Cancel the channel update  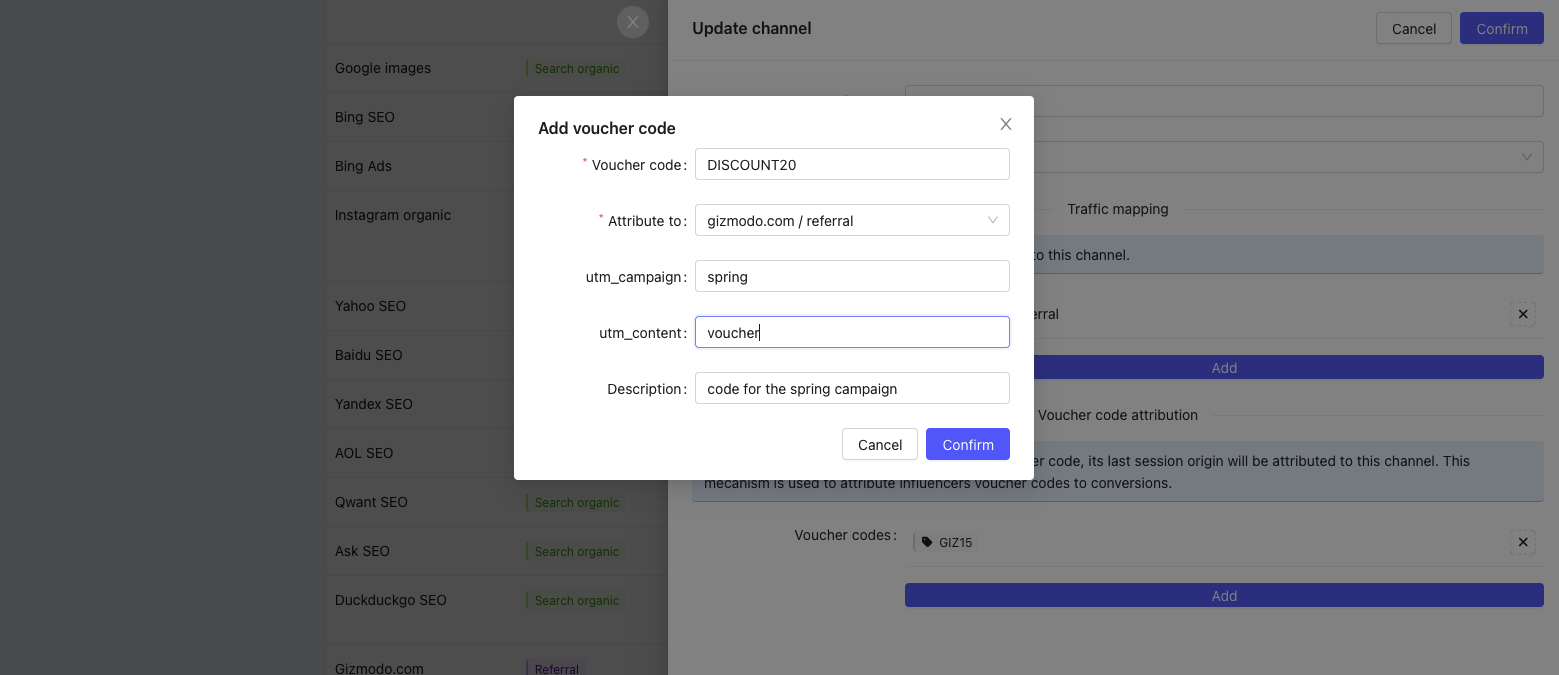pyautogui.click(x=1413, y=28)
